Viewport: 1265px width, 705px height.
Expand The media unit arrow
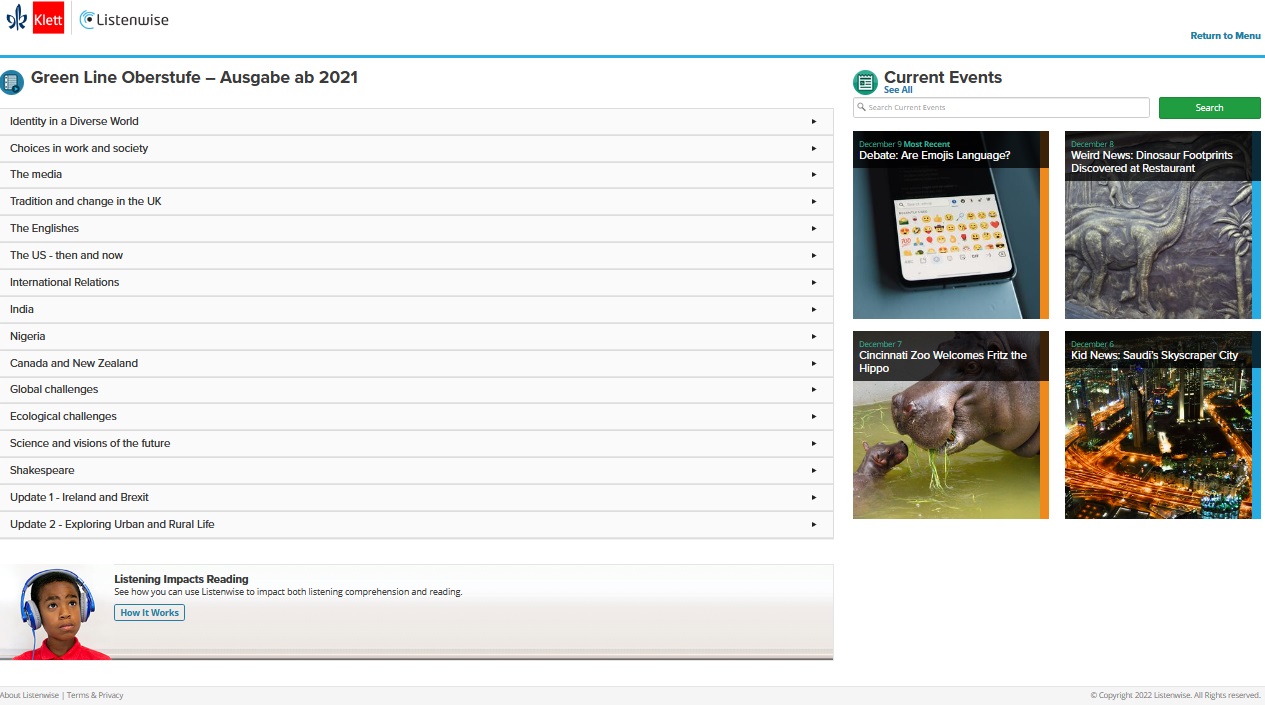[814, 175]
